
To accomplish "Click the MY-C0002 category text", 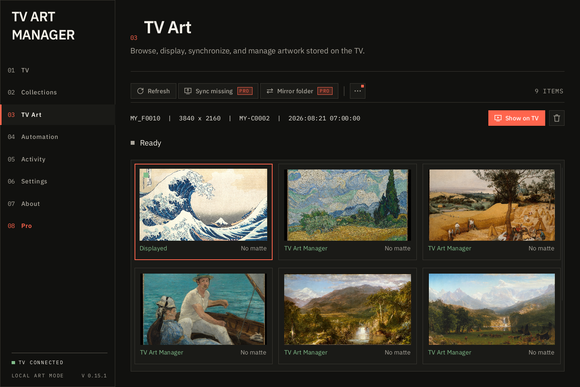I will click(254, 118).
